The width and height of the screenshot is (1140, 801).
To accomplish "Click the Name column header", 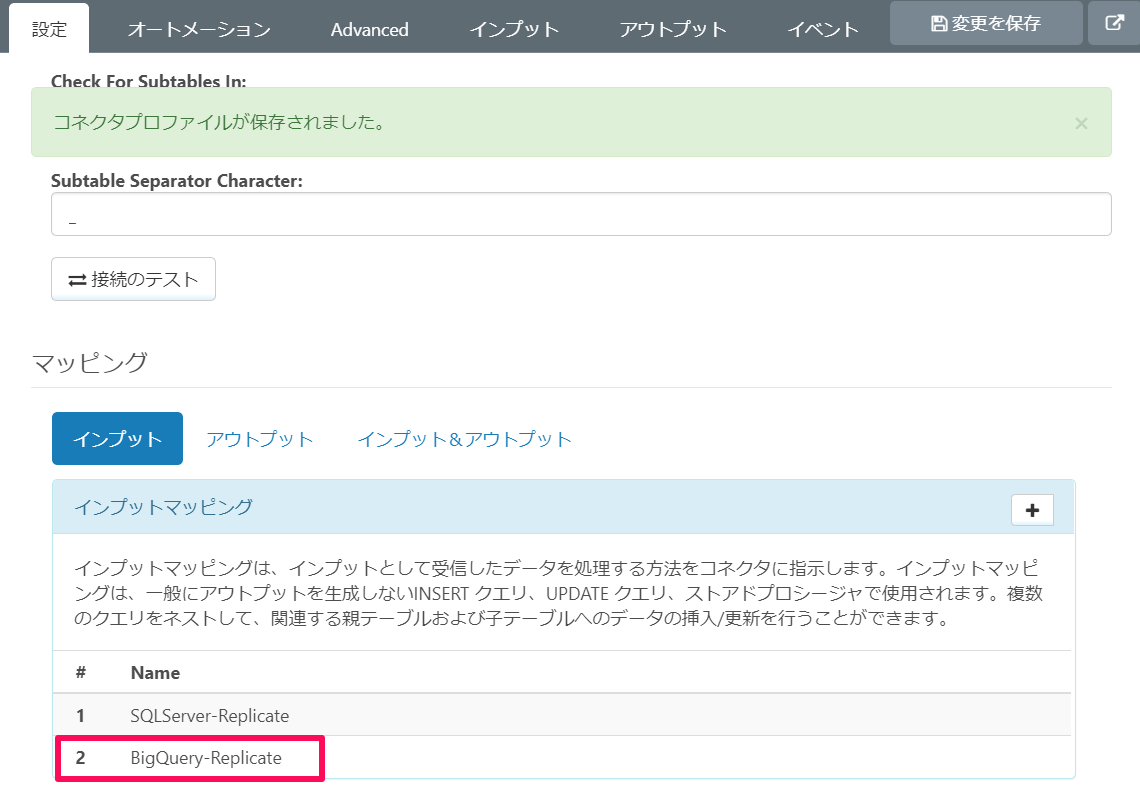I will (154, 672).
